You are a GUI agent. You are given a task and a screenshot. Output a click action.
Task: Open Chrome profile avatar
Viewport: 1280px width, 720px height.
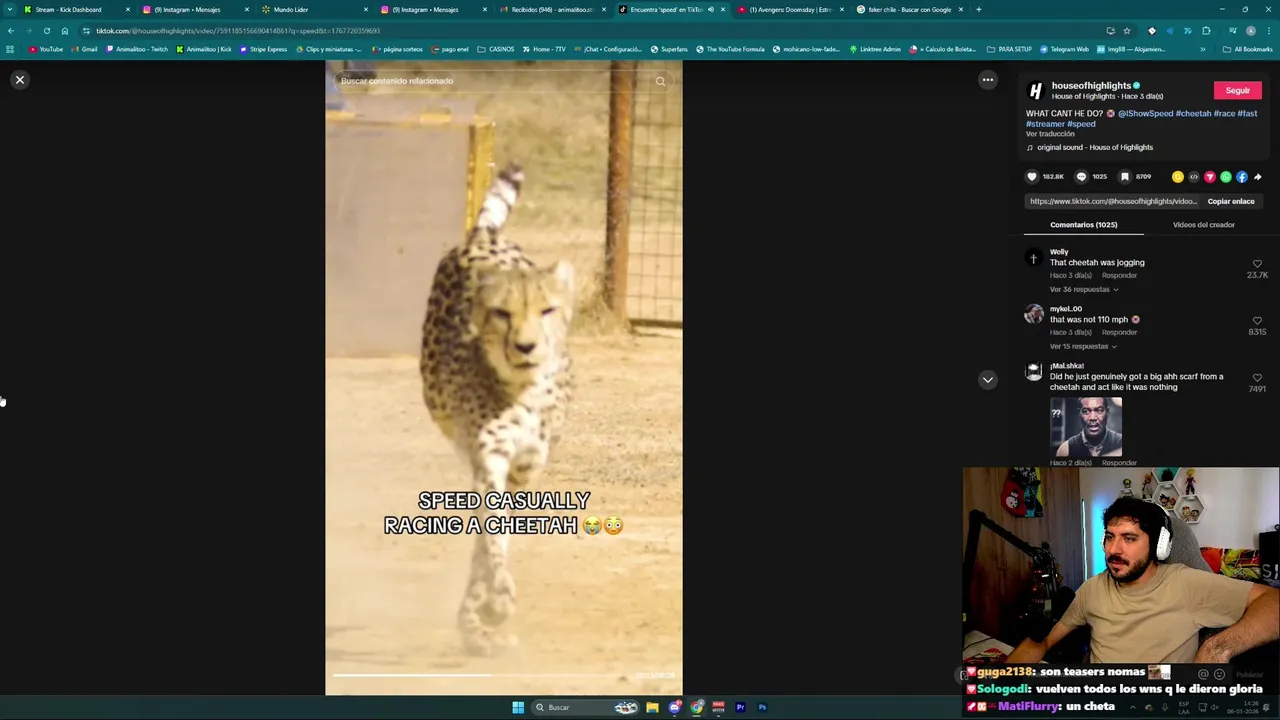(1250, 31)
